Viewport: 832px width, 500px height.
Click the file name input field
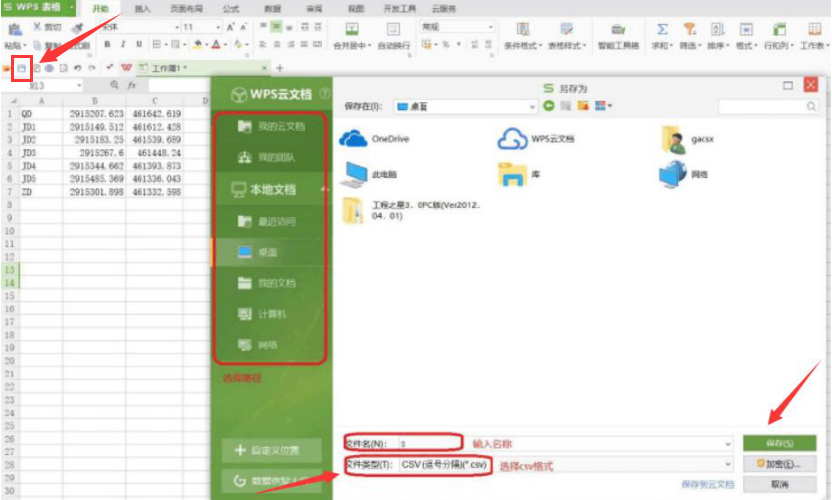[x=566, y=444]
